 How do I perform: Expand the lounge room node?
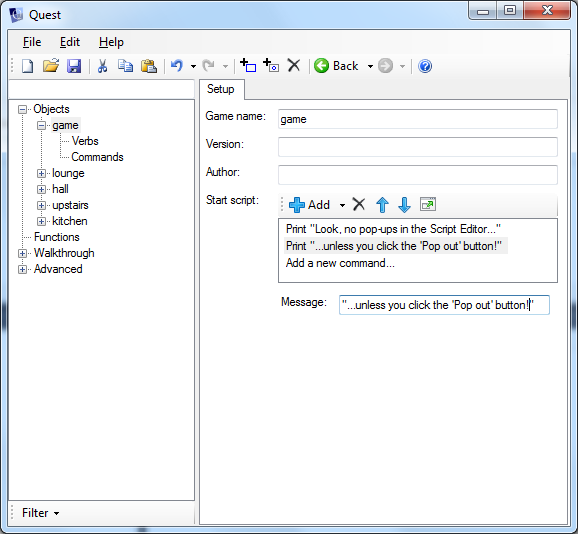click(41, 174)
